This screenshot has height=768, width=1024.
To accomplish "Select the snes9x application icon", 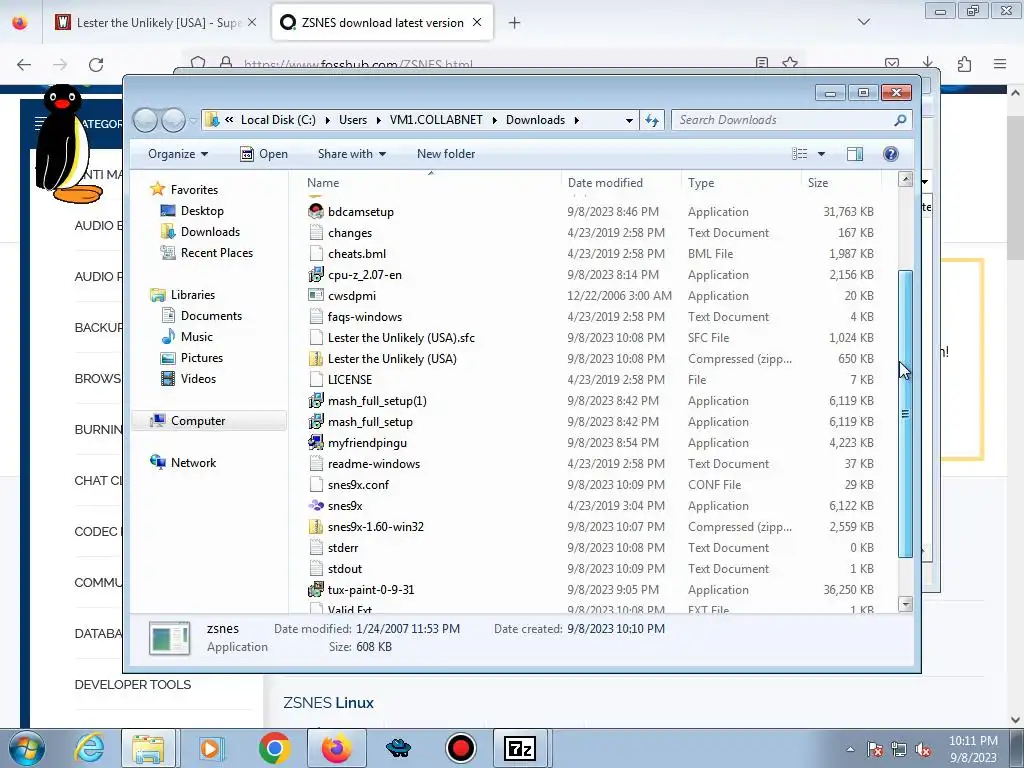I will (316, 505).
